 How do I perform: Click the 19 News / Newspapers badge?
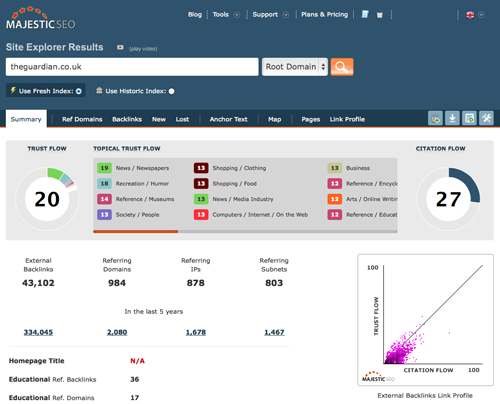pyautogui.click(x=104, y=168)
